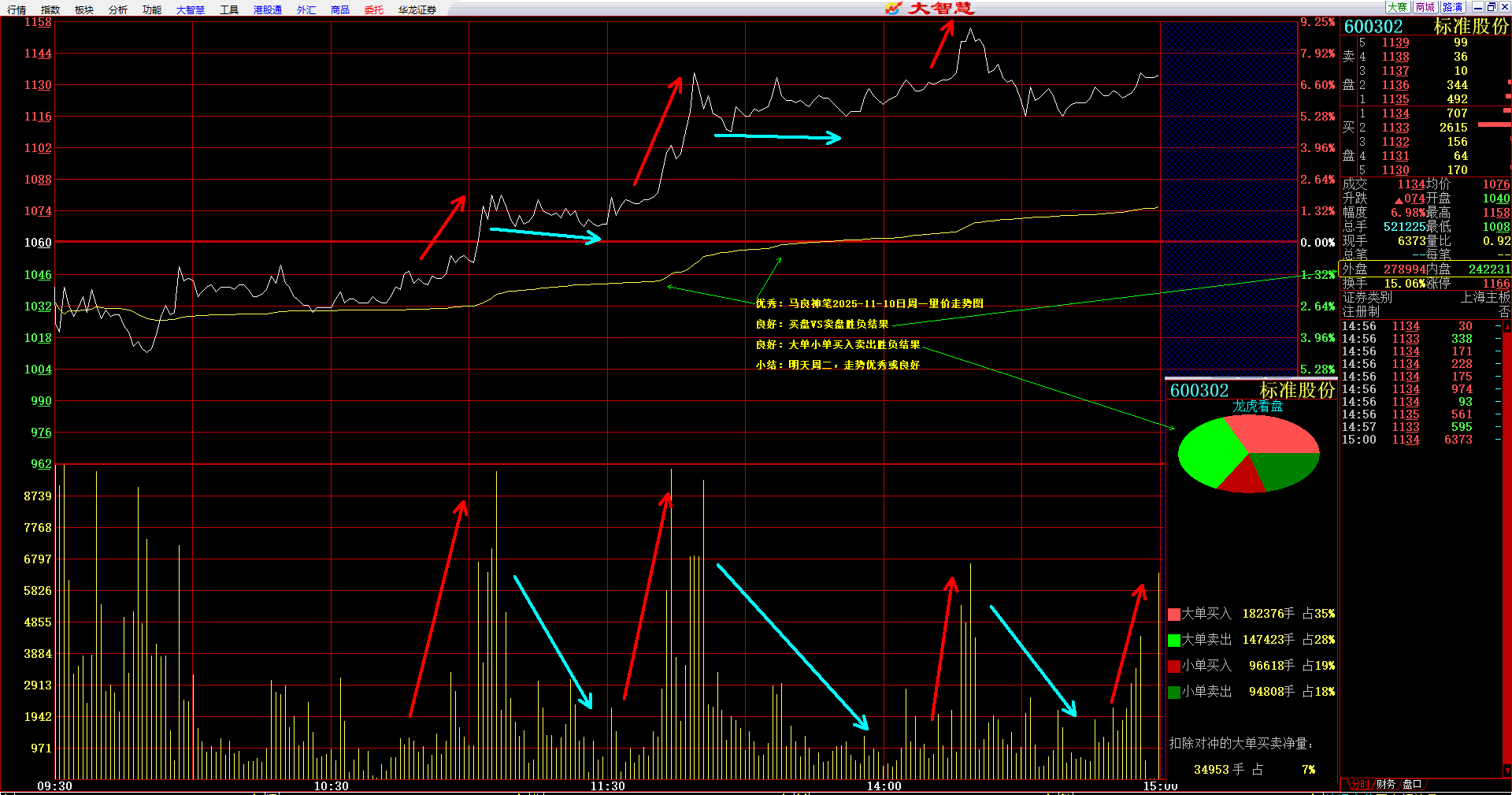Click the 开盘 price 1040
The width and height of the screenshot is (1512, 795).
click(1496, 199)
